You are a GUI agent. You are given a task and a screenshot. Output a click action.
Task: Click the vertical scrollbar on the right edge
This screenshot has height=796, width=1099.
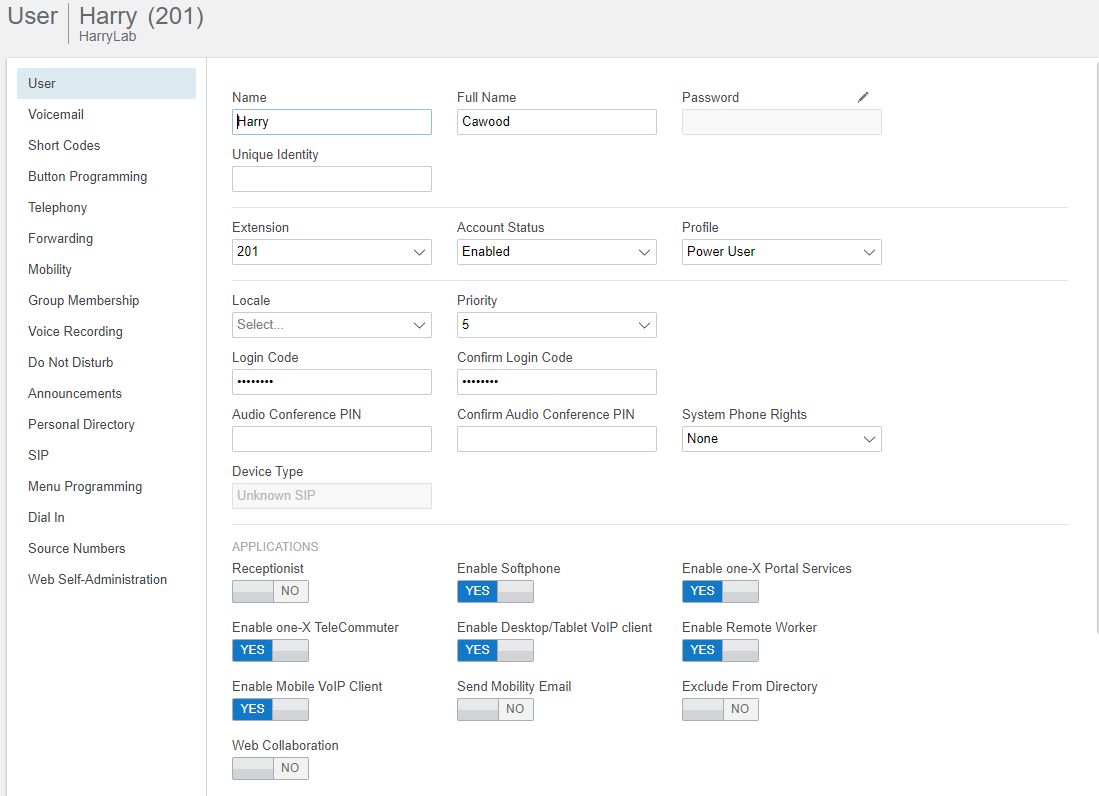coord(1096,347)
